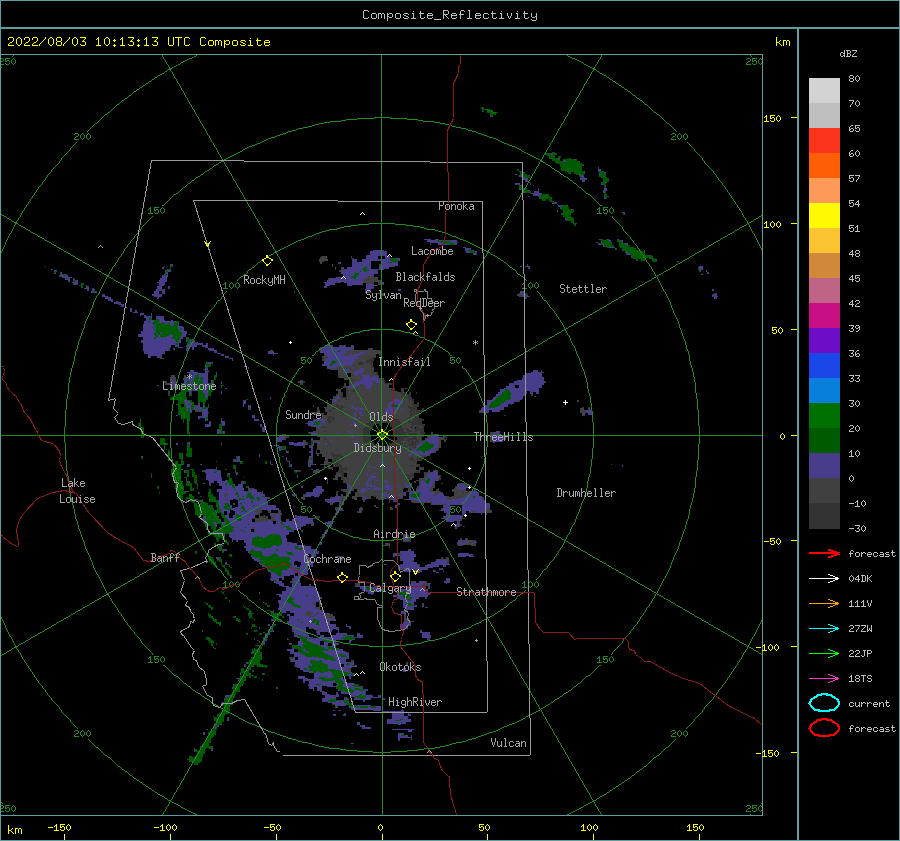Select the blue 33-36 dBZ swatch

tap(824, 365)
